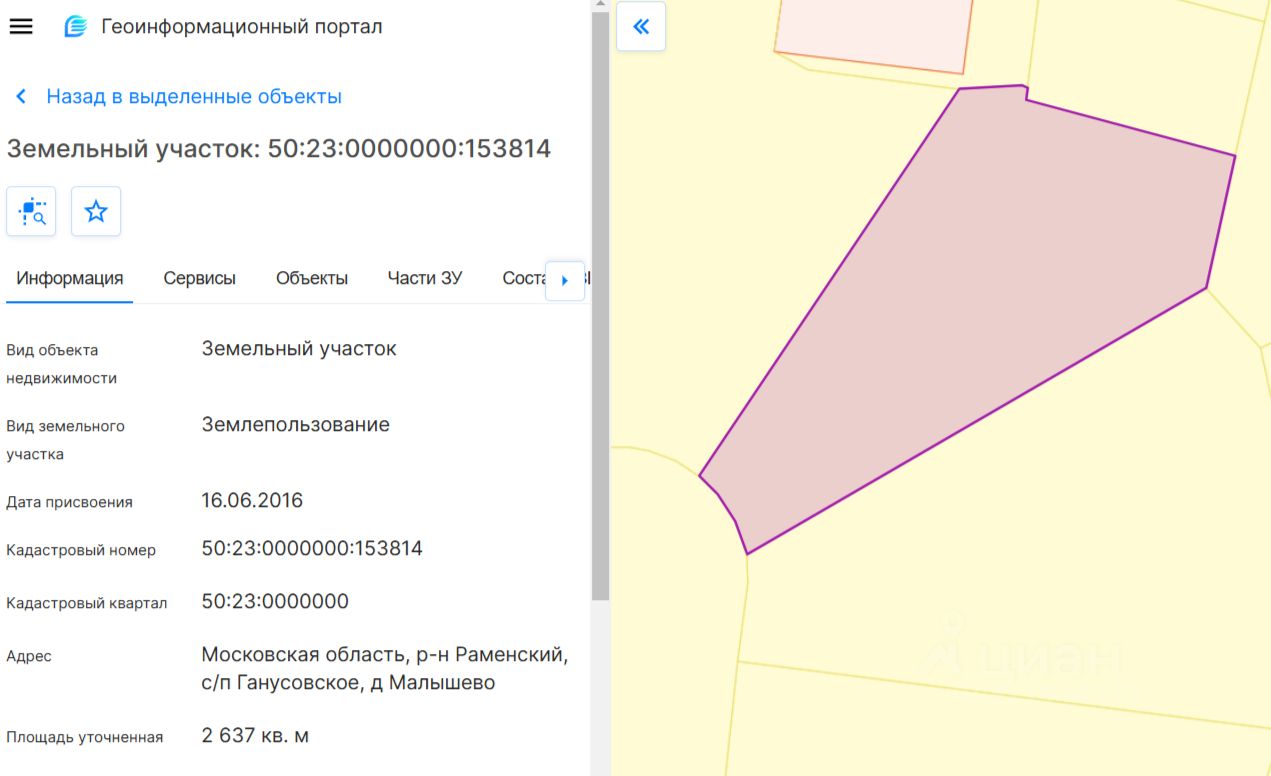
Task: Click the date value 16.06.2016
Action: [x=252, y=500]
